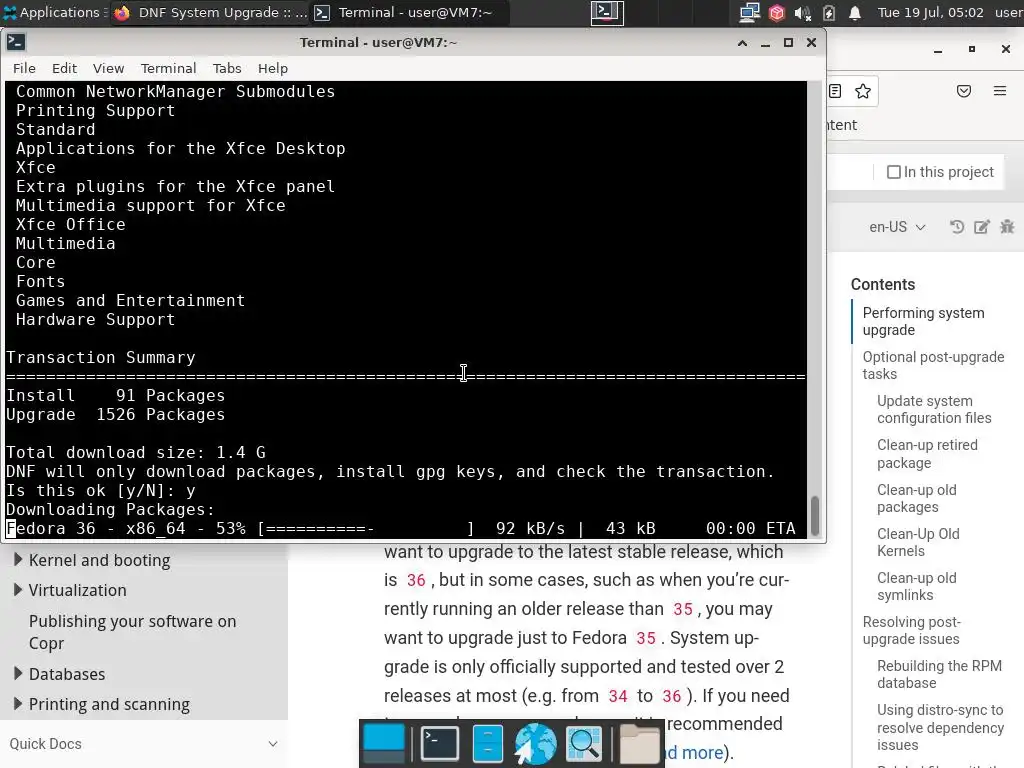1024x768 pixels.
Task: Open the Application Finder magnifier dock icon
Action: point(584,743)
